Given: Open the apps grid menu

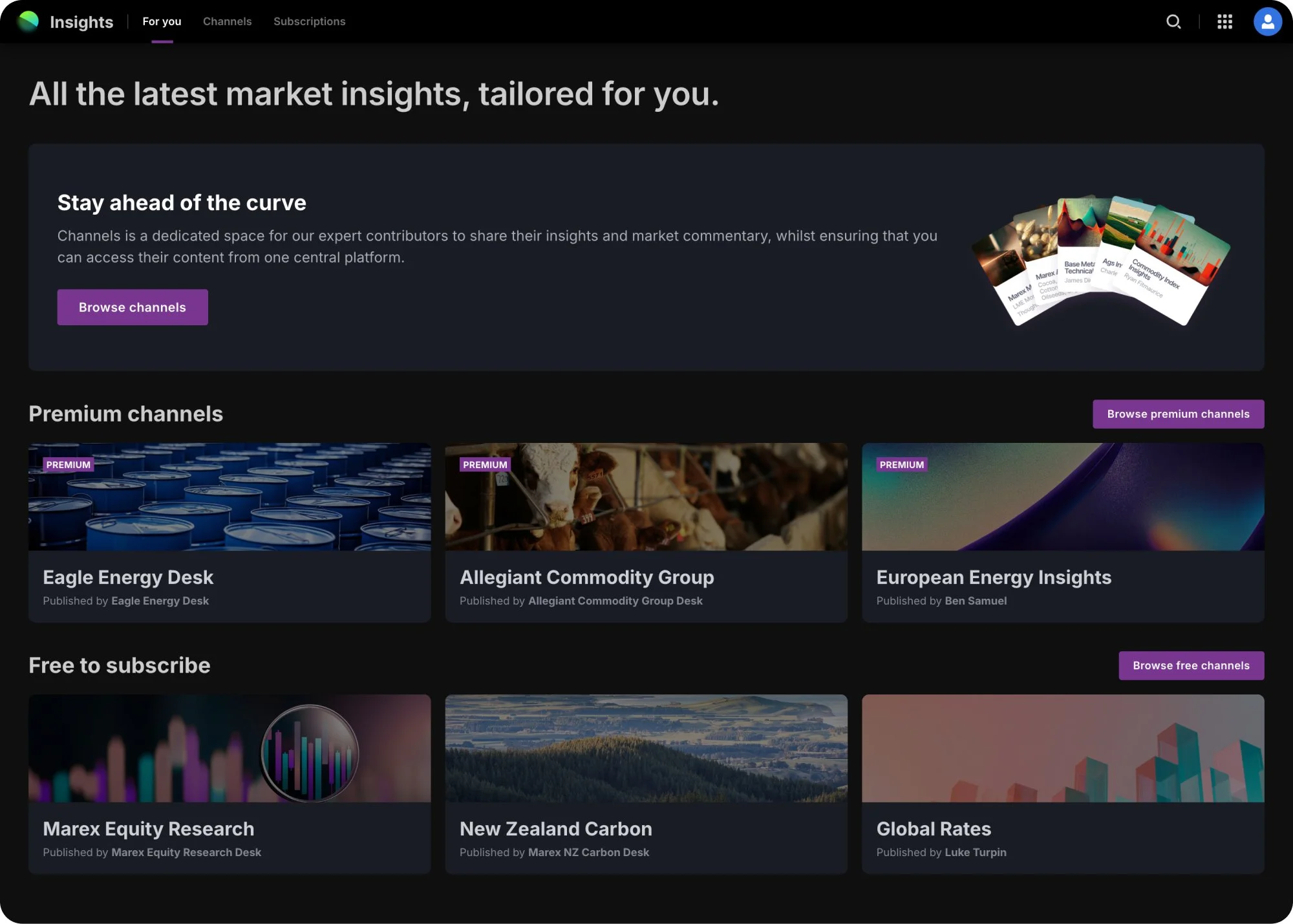Looking at the screenshot, I should tap(1224, 21).
